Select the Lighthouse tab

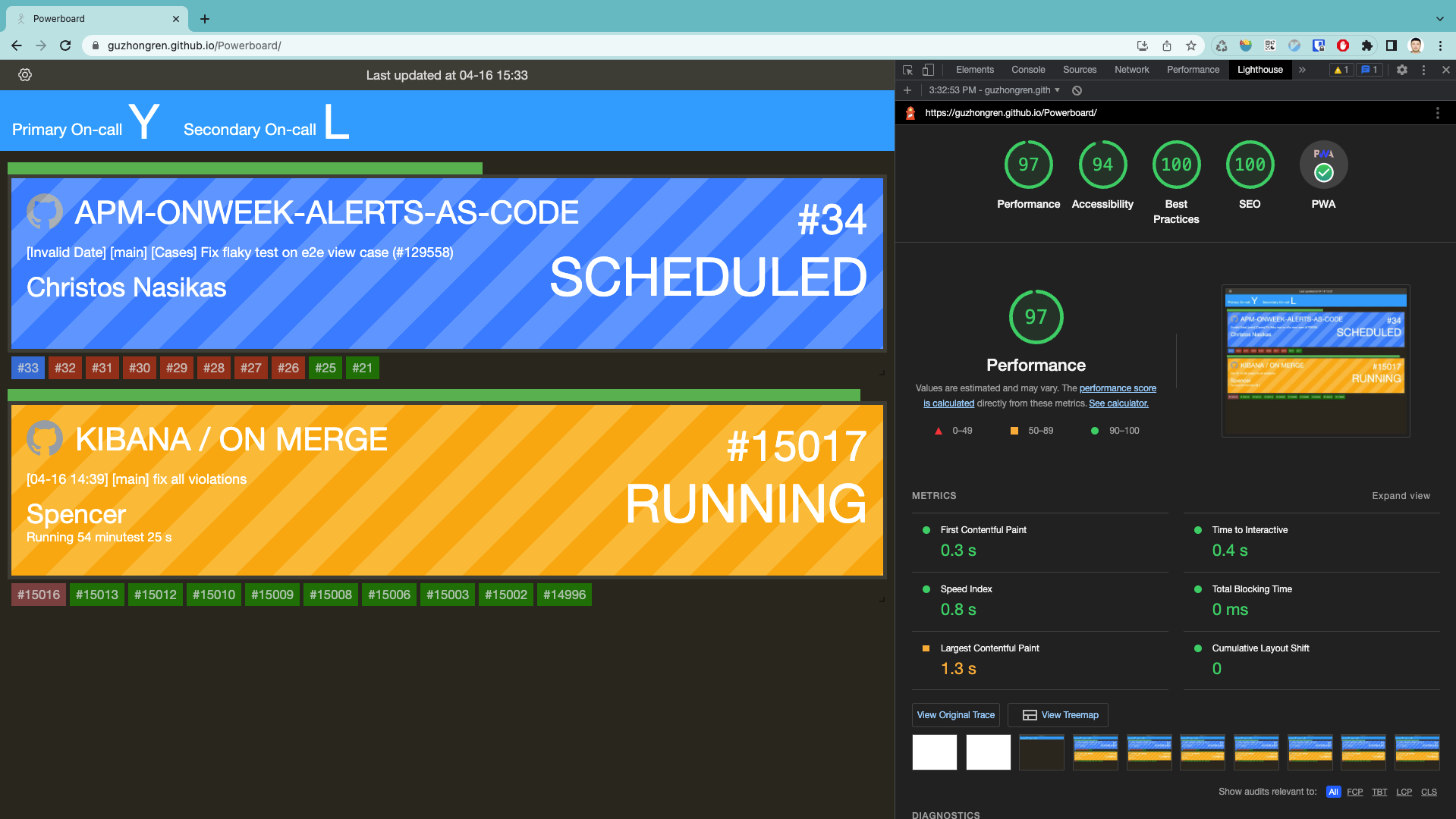[1259, 70]
